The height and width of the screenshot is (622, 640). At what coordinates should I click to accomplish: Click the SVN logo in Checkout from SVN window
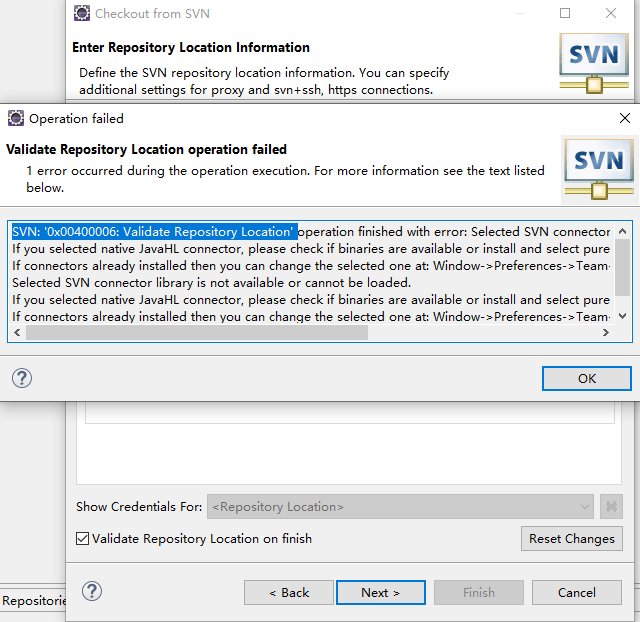(x=594, y=63)
